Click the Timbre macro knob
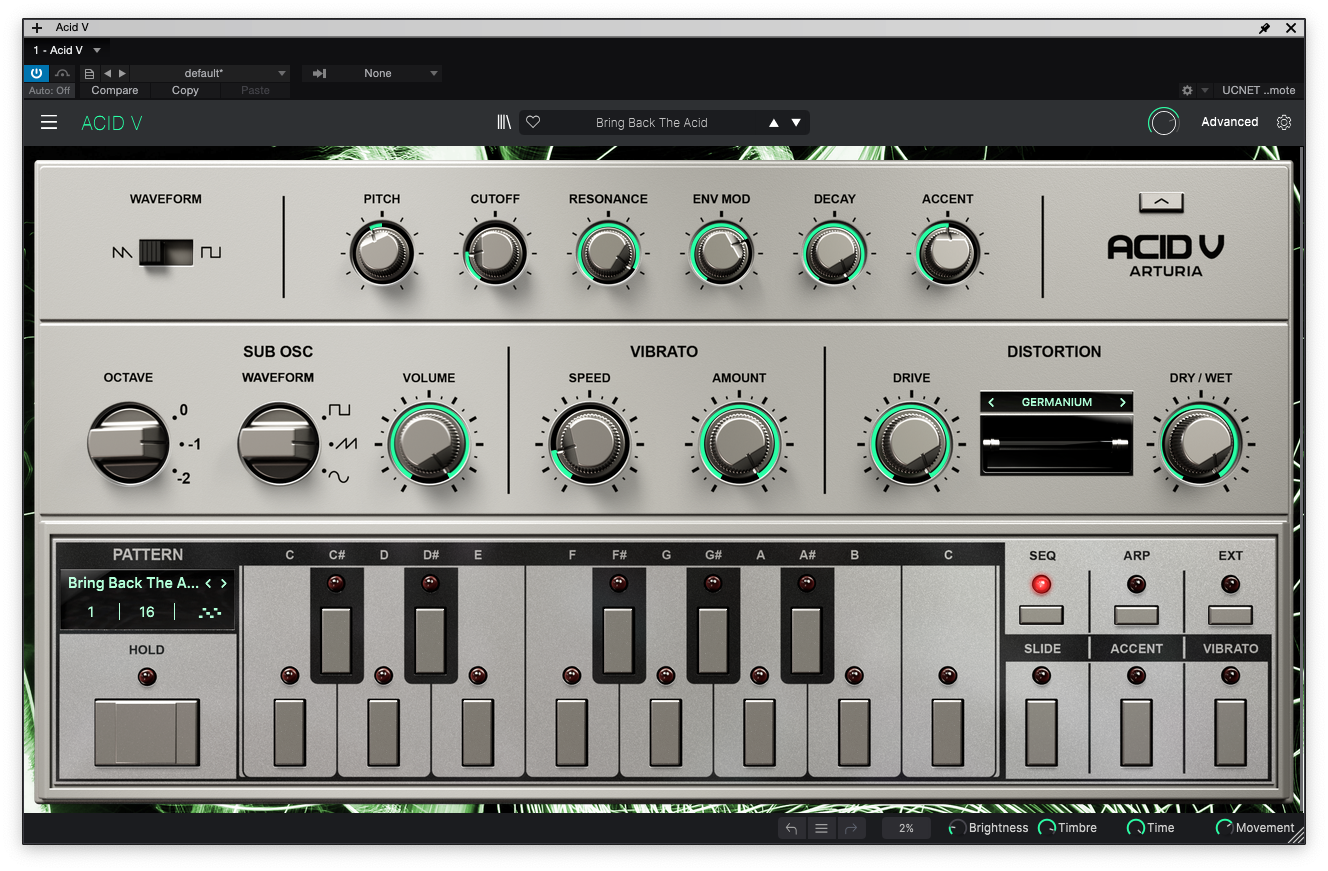1328x871 pixels. (1047, 828)
